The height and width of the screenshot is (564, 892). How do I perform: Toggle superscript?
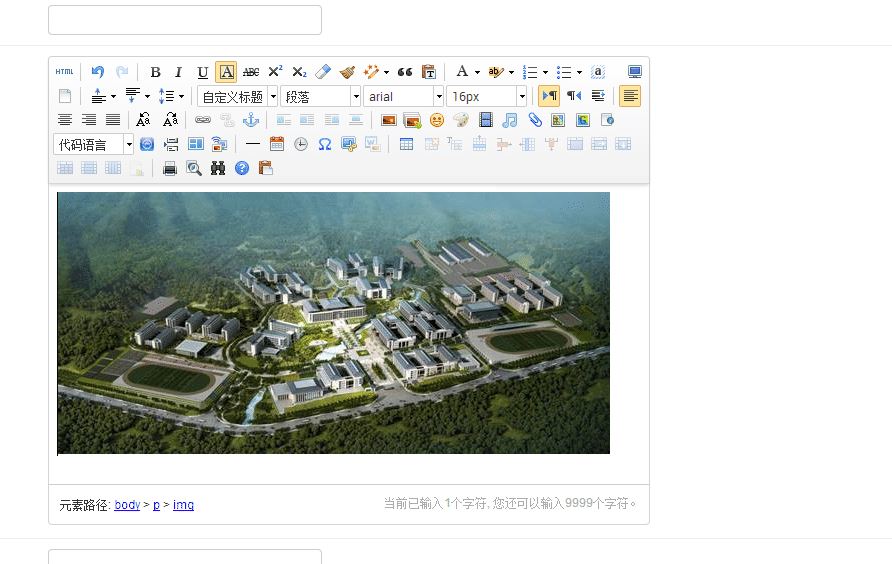275,72
